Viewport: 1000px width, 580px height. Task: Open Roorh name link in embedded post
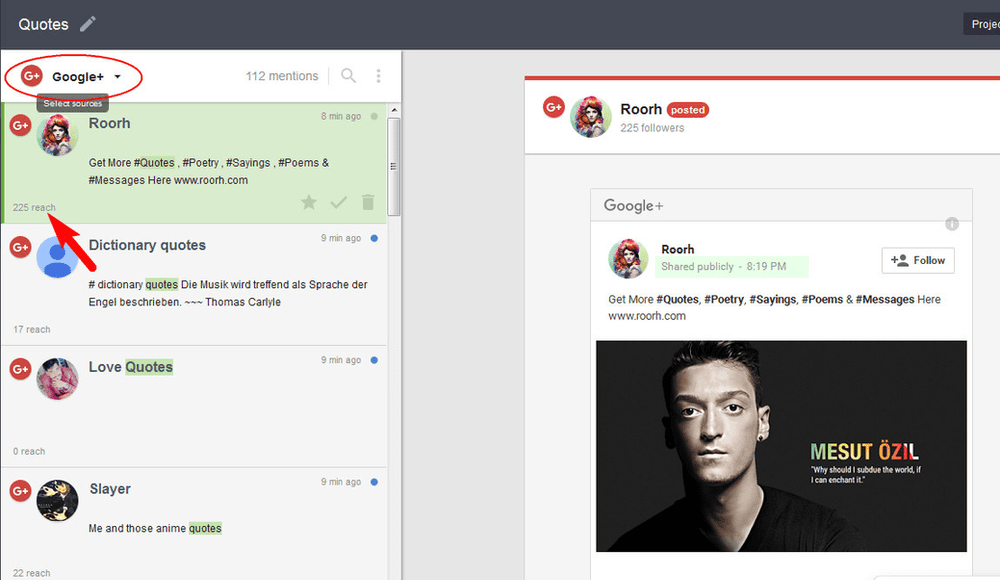pos(677,249)
